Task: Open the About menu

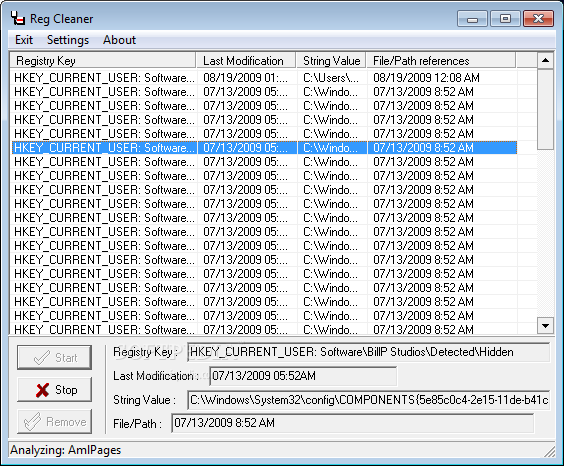Action: point(119,40)
